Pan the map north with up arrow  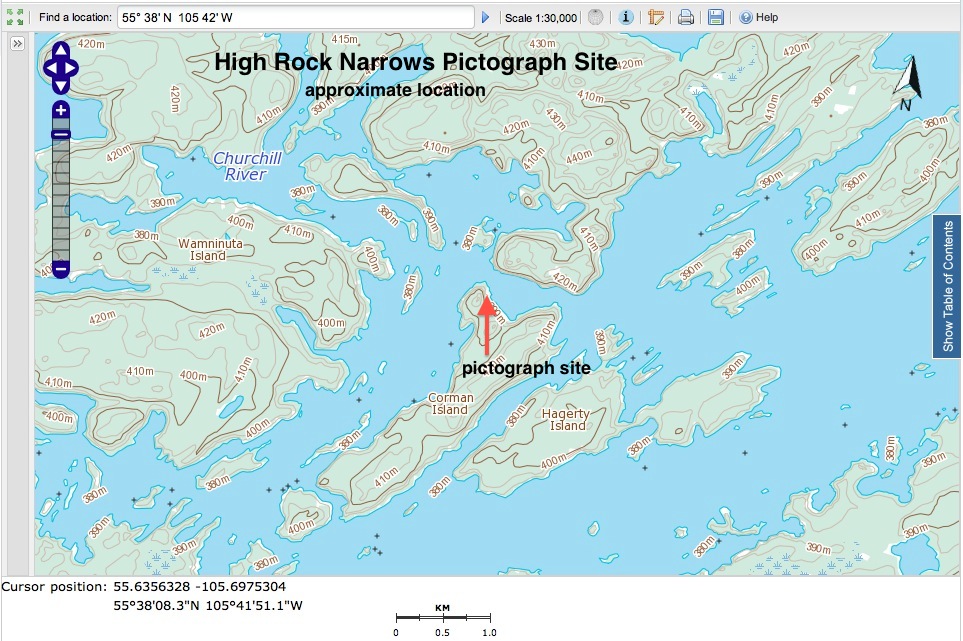pos(61,50)
